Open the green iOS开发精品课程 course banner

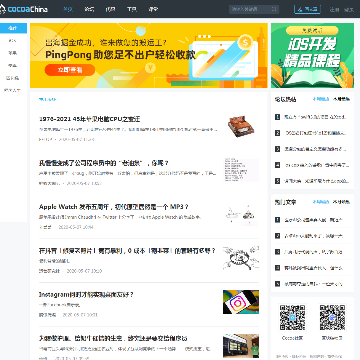pos(312,55)
